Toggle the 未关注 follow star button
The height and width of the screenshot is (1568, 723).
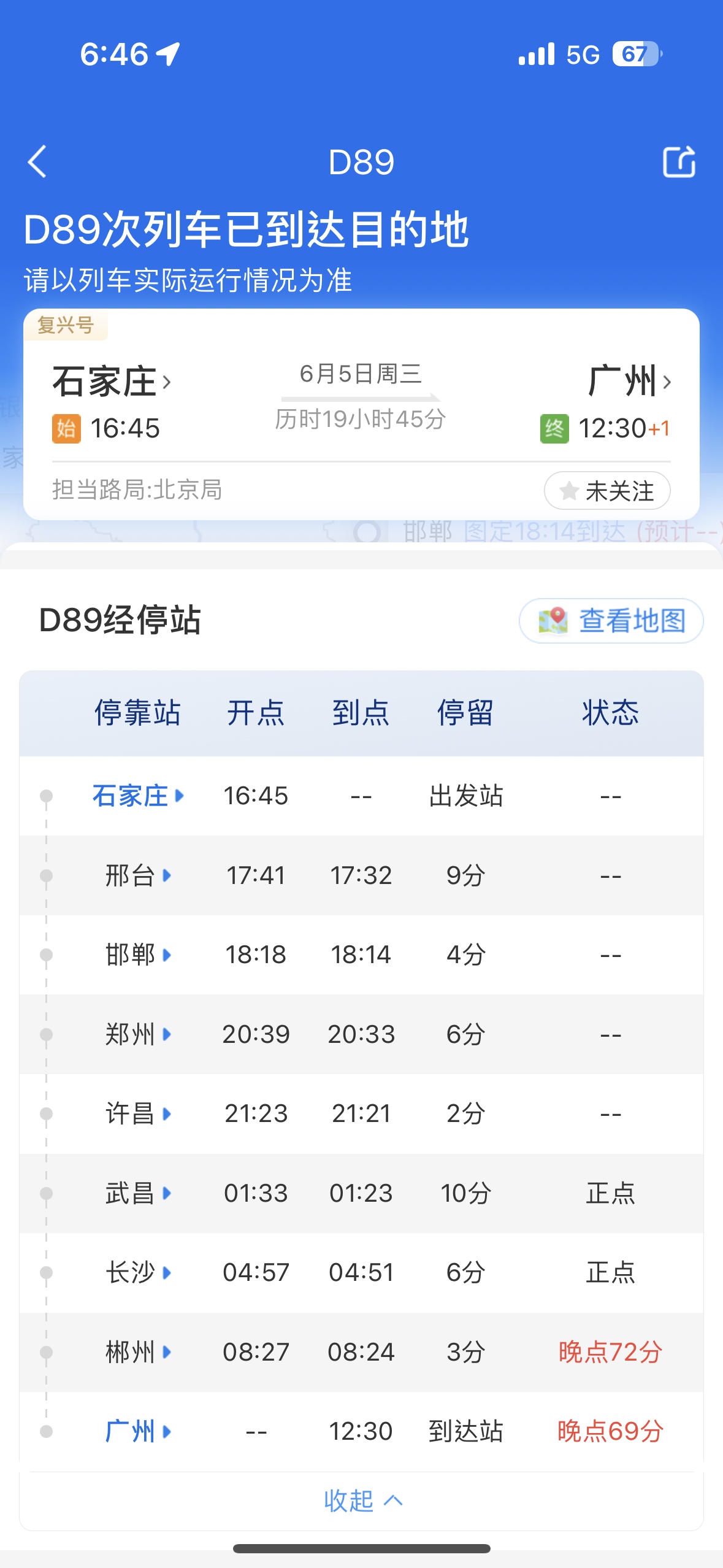(x=607, y=491)
